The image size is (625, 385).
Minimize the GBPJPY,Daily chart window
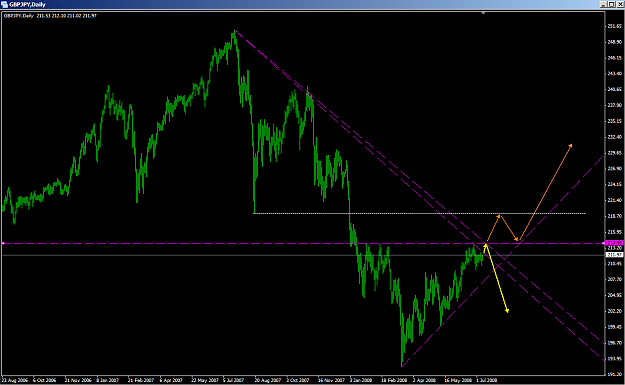(x=603, y=4)
